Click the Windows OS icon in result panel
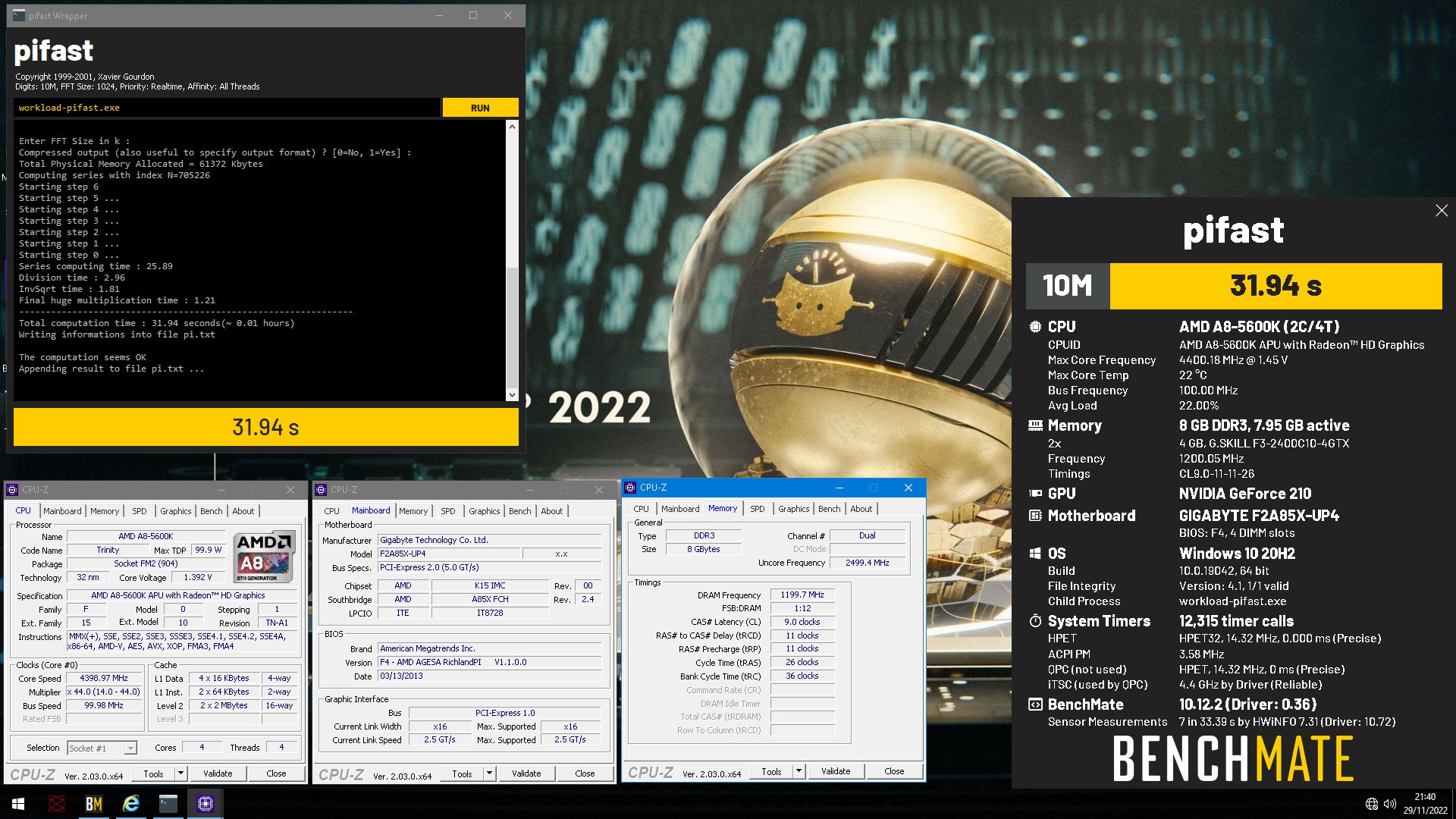 [x=1035, y=554]
